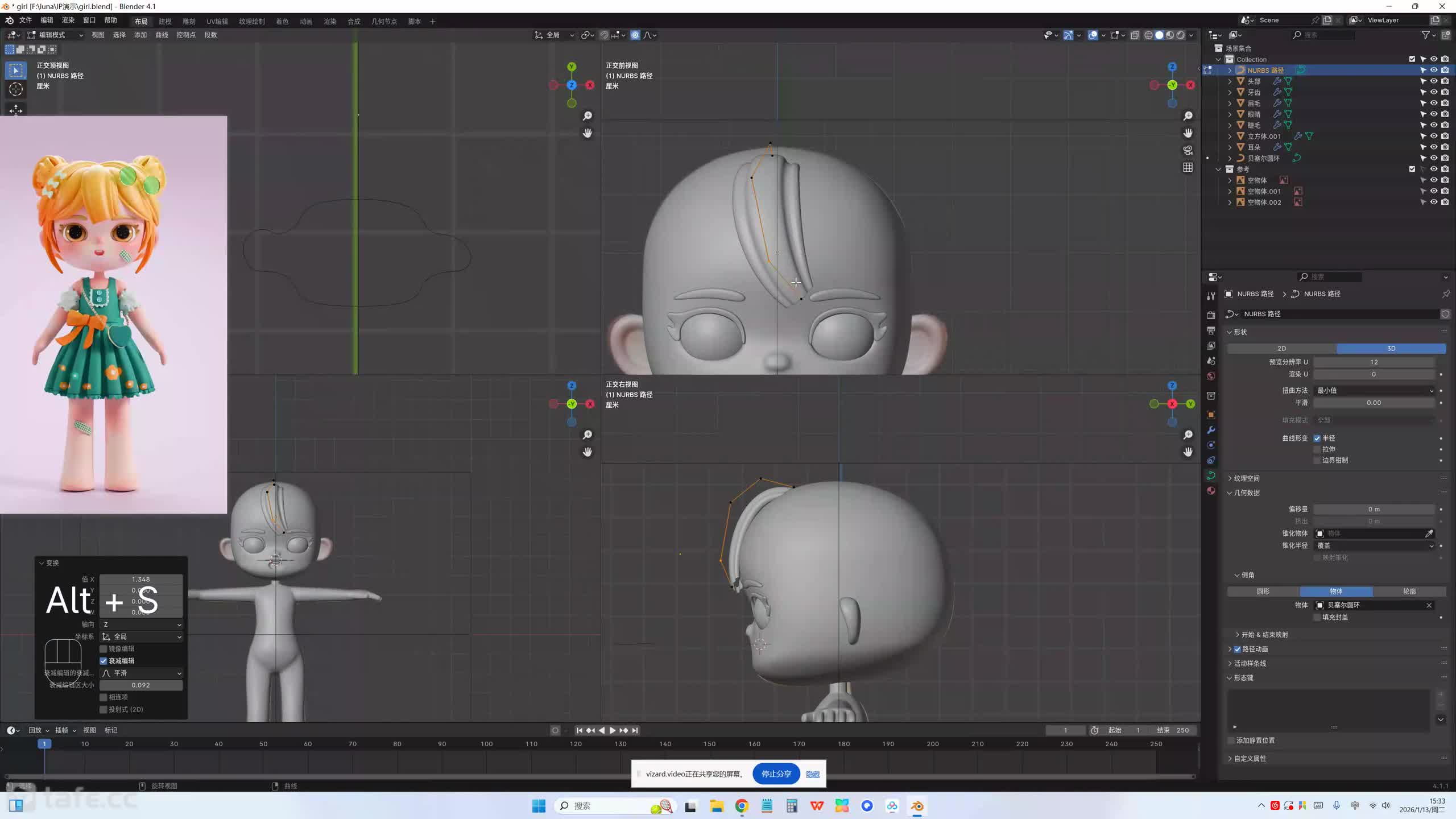1456x819 pixels.
Task: Toggle camera view icon in front viewport
Action: tap(1188, 150)
